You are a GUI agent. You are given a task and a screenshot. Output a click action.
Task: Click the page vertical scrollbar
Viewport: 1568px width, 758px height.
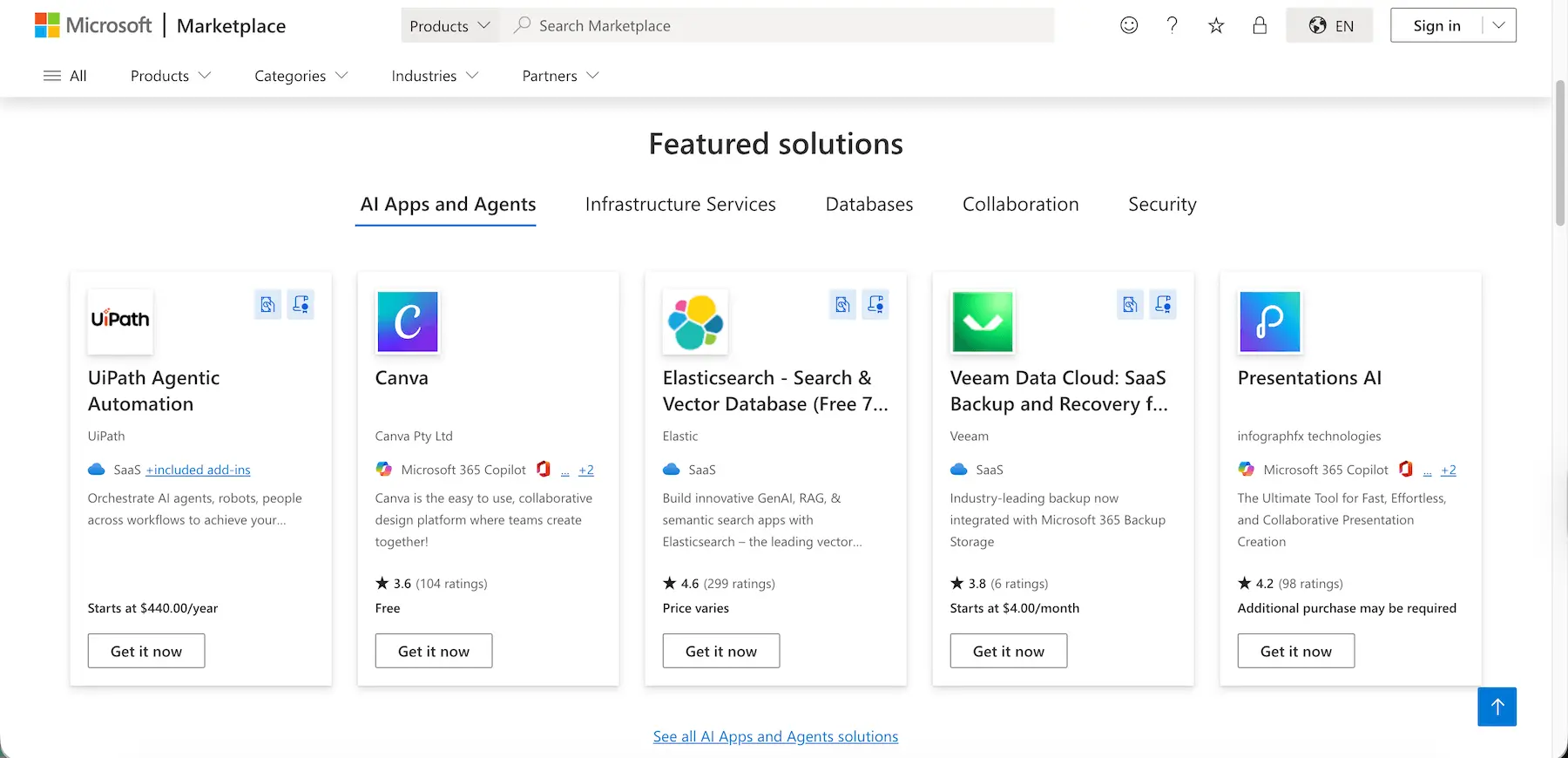pos(1560,152)
